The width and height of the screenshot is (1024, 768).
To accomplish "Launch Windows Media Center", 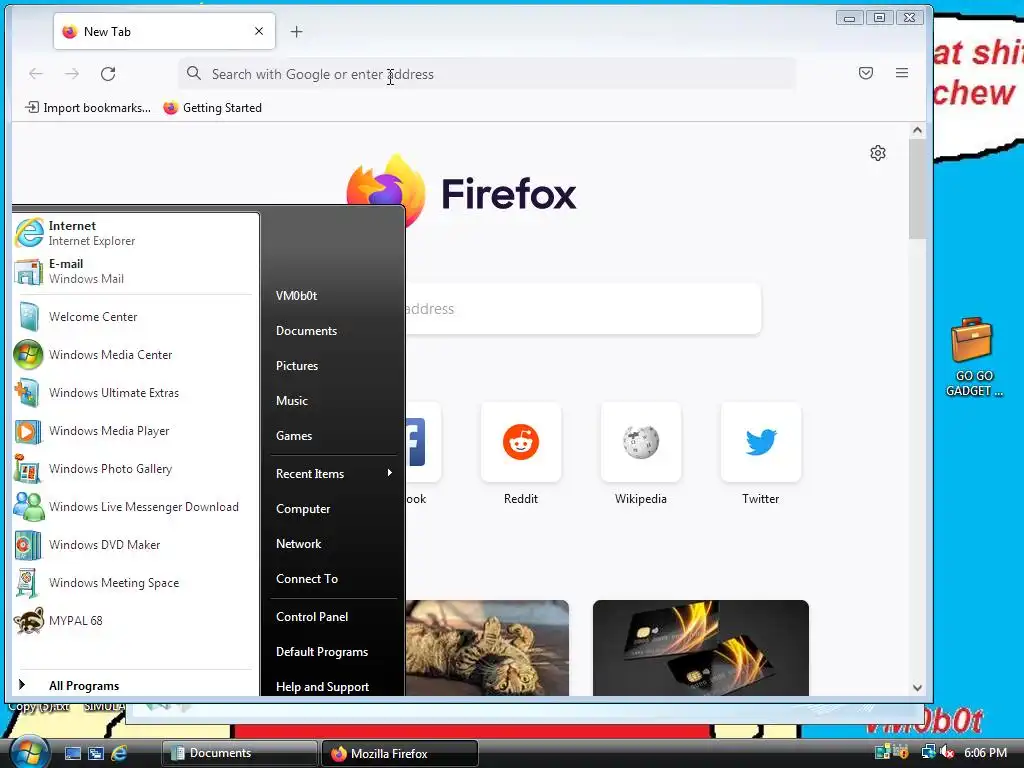I will (x=134, y=355).
